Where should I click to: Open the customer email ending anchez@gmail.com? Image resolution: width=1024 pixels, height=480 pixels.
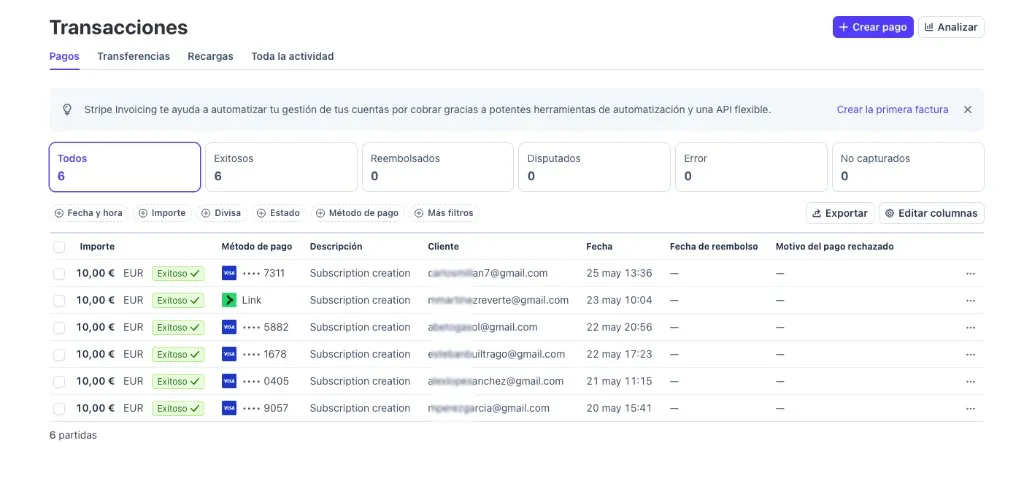(x=496, y=381)
